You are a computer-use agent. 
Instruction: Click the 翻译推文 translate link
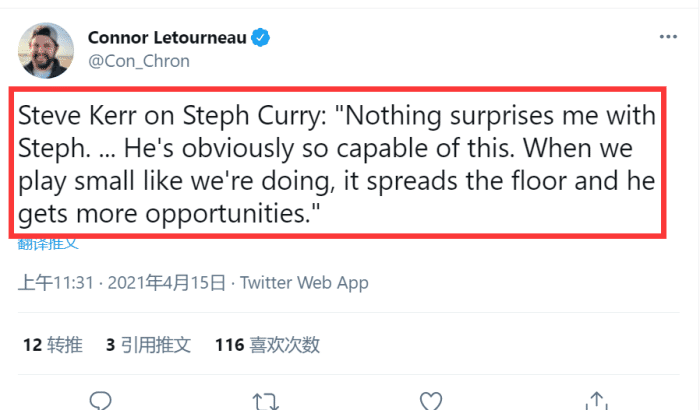click(x=47, y=243)
